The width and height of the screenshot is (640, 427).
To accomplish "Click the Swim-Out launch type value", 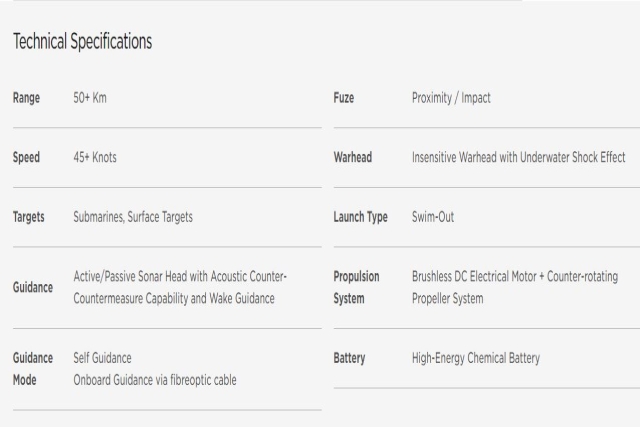I will (x=433, y=217).
